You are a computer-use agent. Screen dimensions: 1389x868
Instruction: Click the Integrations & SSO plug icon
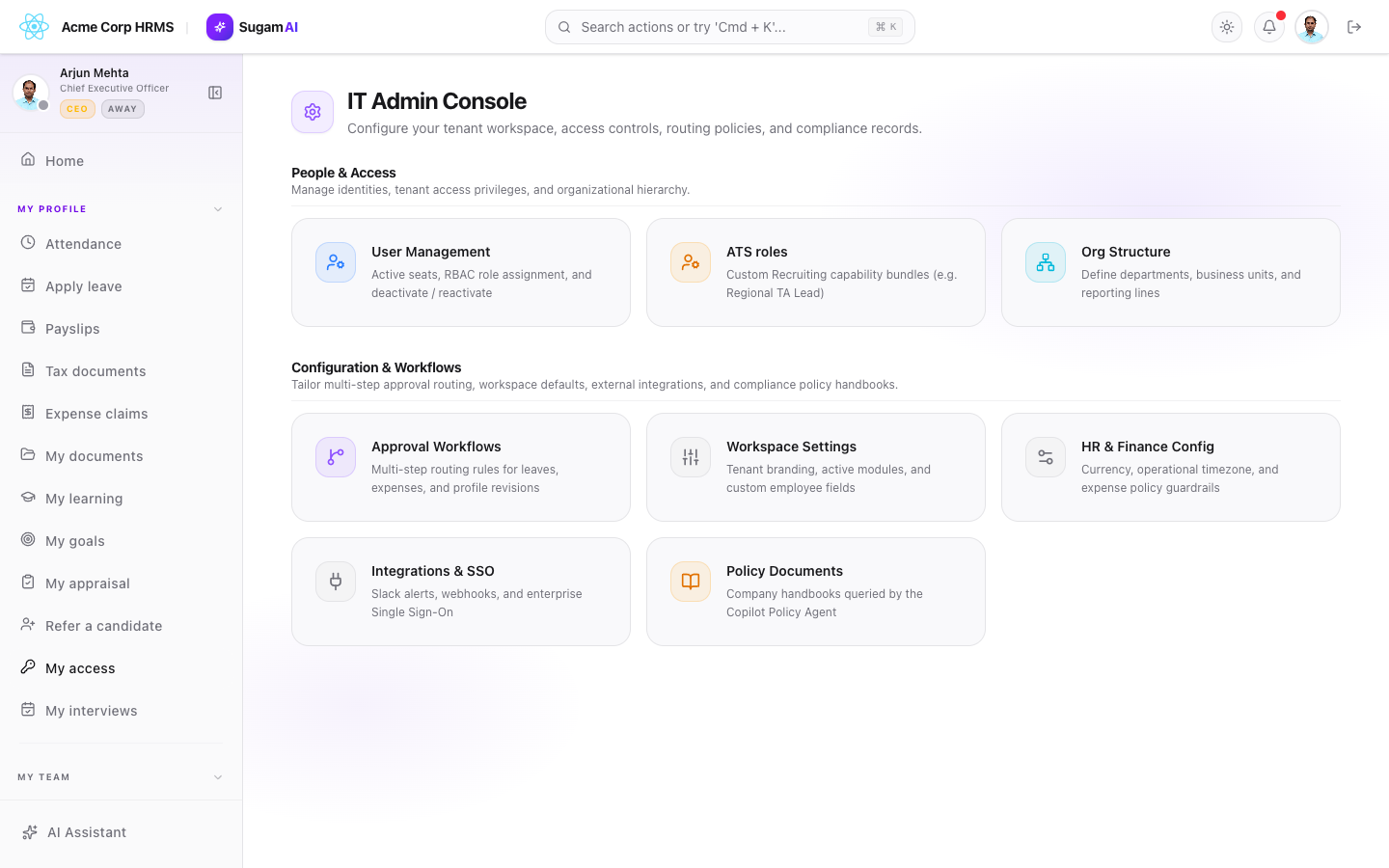(x=336, y=582)
